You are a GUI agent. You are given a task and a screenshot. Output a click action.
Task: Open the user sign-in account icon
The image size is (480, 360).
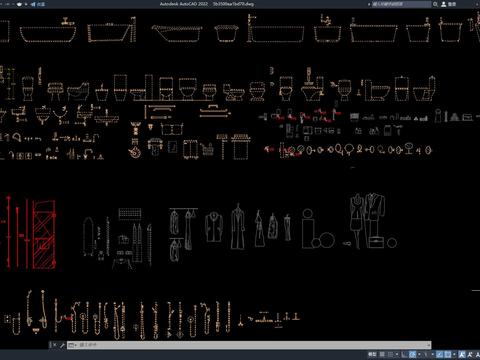(x=444, y=4)
